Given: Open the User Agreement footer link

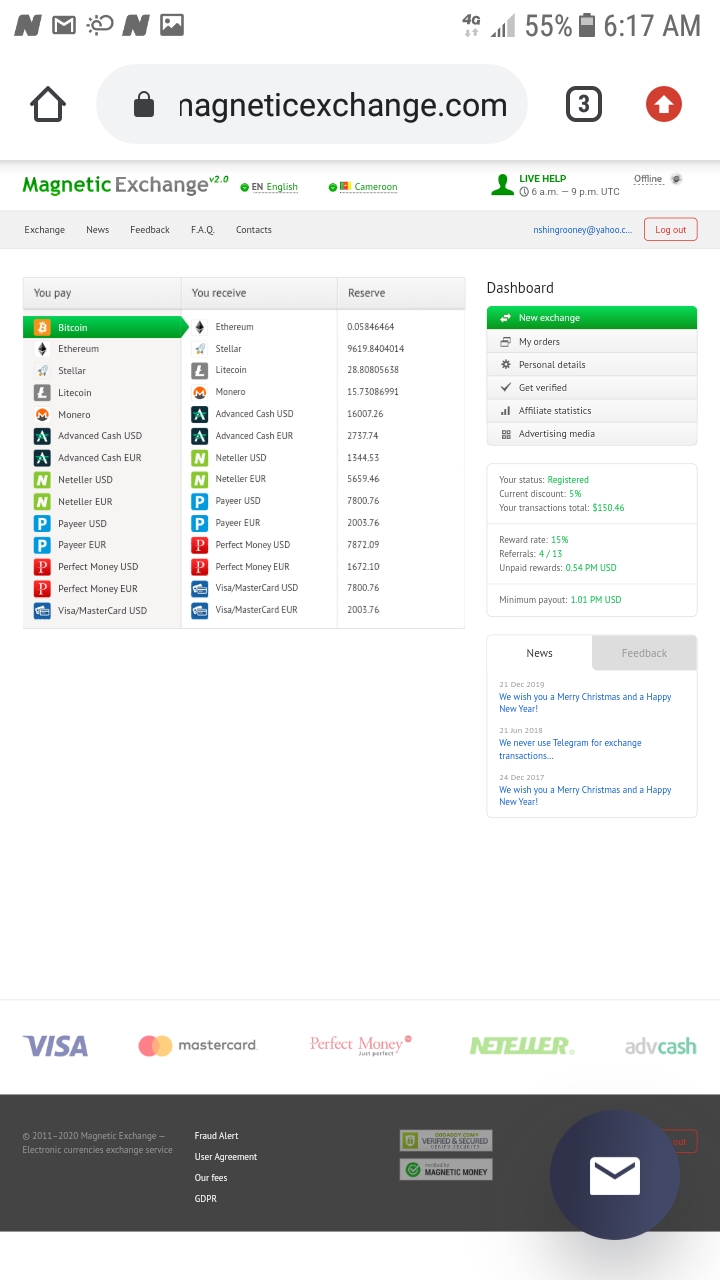Looking at the screenshot, I should point(226,1157).
